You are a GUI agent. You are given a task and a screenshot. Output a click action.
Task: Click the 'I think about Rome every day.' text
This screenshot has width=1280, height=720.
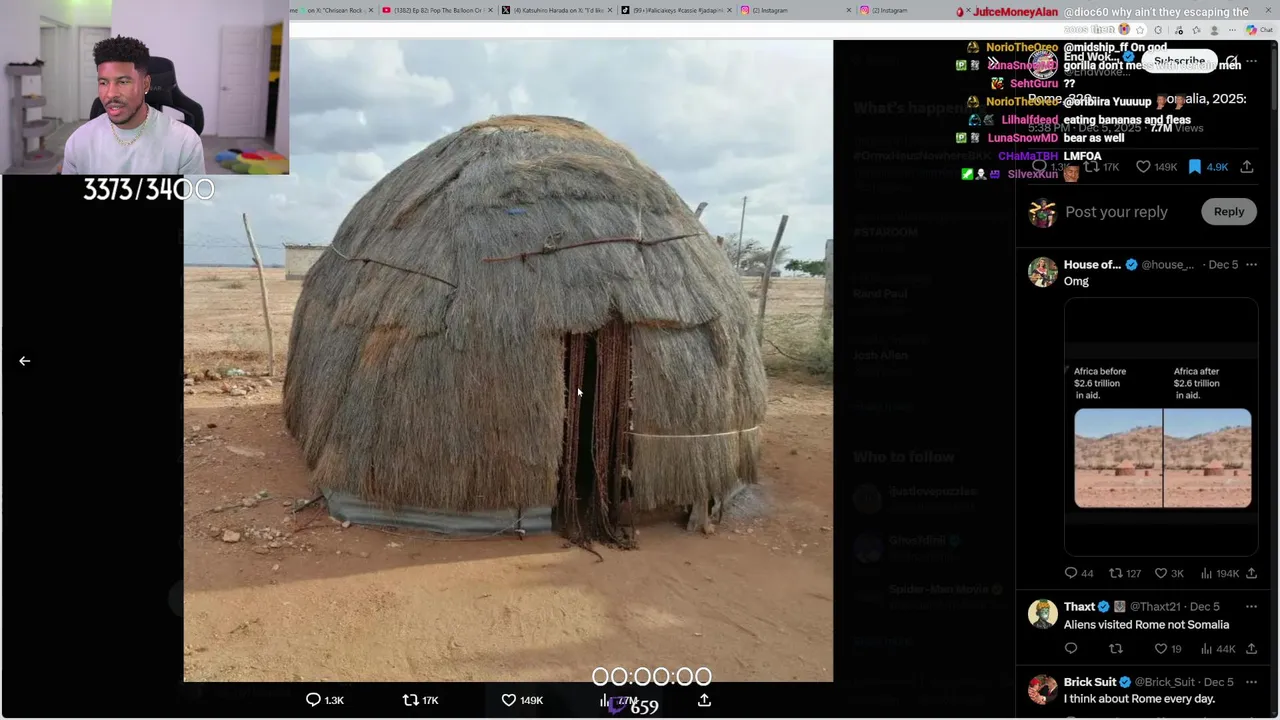(1139, 699)
